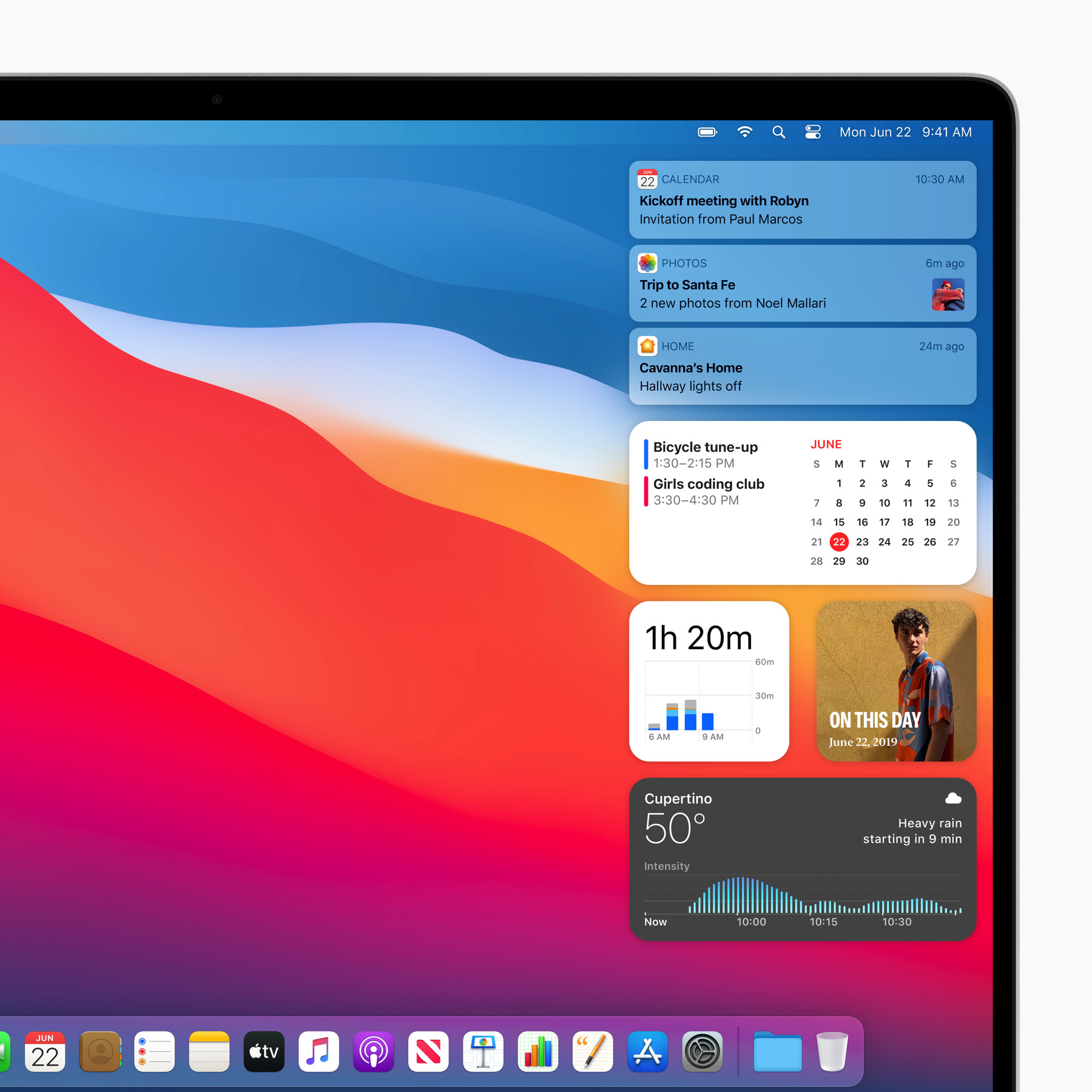1092x1092 pixels.
Task: Click the battery status icon in the menu bar
Action: [x=707, y=132]
